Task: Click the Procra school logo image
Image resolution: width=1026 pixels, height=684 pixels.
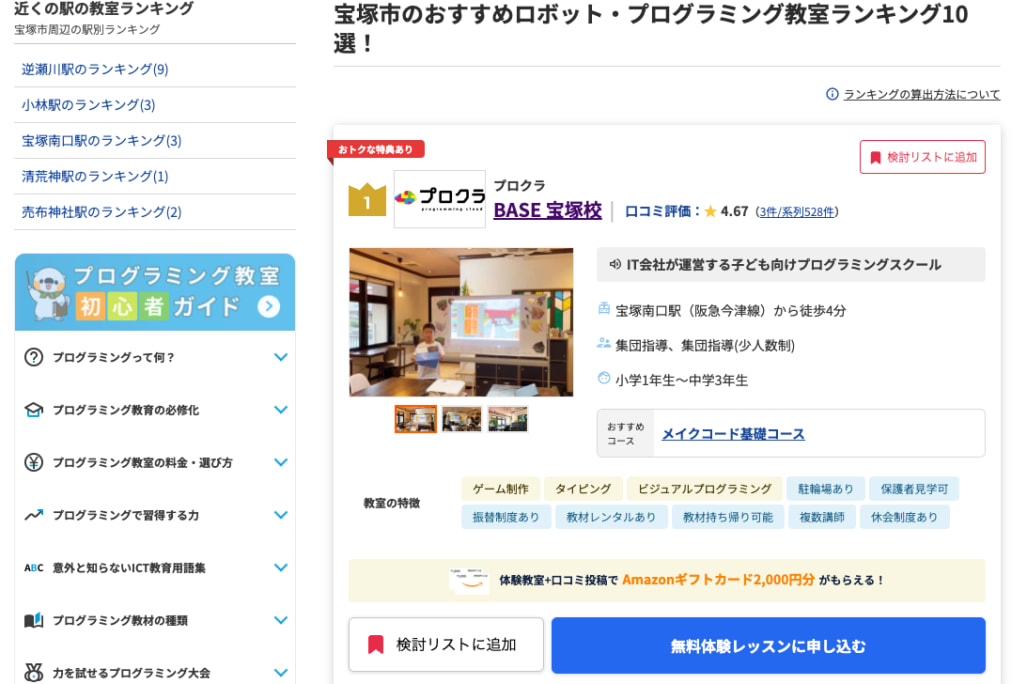Action: pos(439,199)
